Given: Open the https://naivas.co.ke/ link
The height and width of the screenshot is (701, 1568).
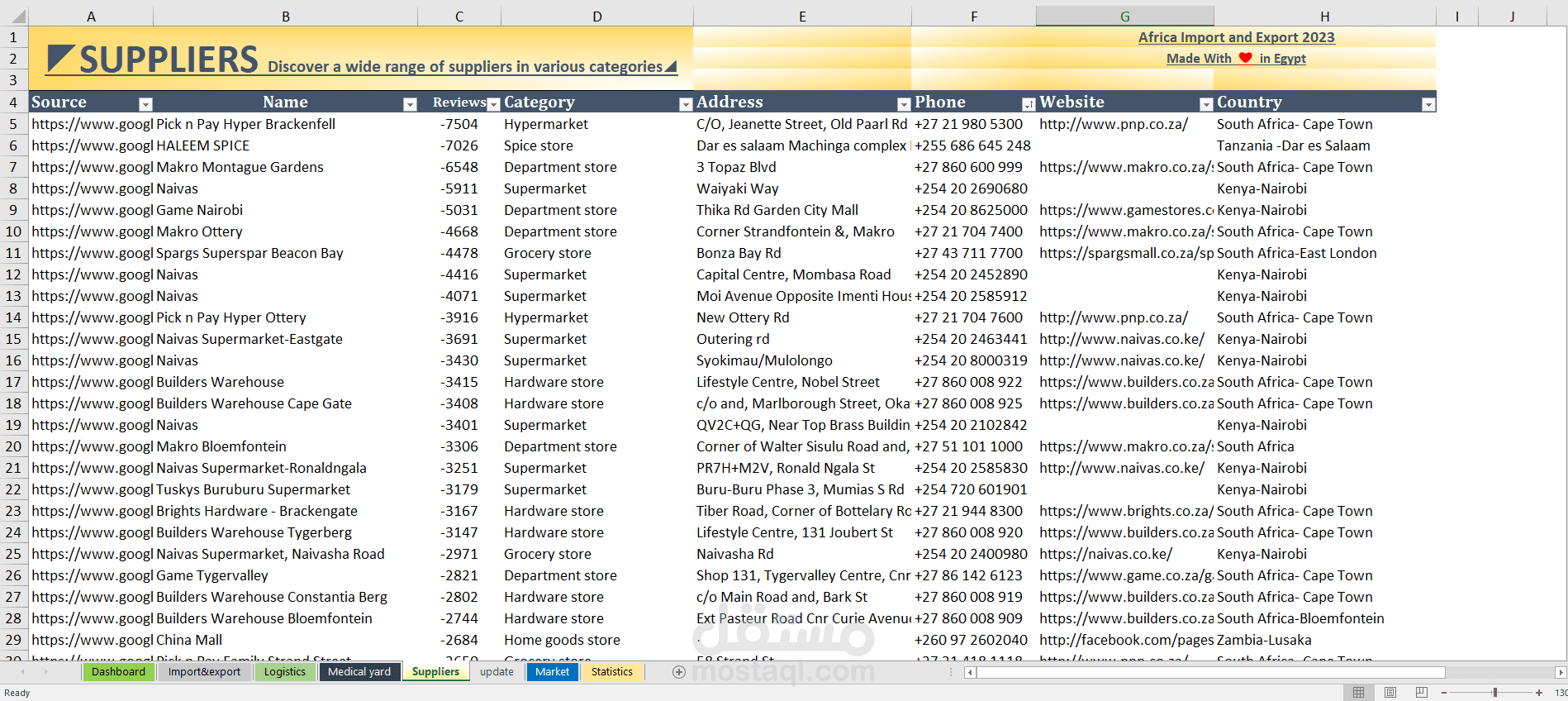Looking at the screenshot, I should click(x=1105, y=554).
